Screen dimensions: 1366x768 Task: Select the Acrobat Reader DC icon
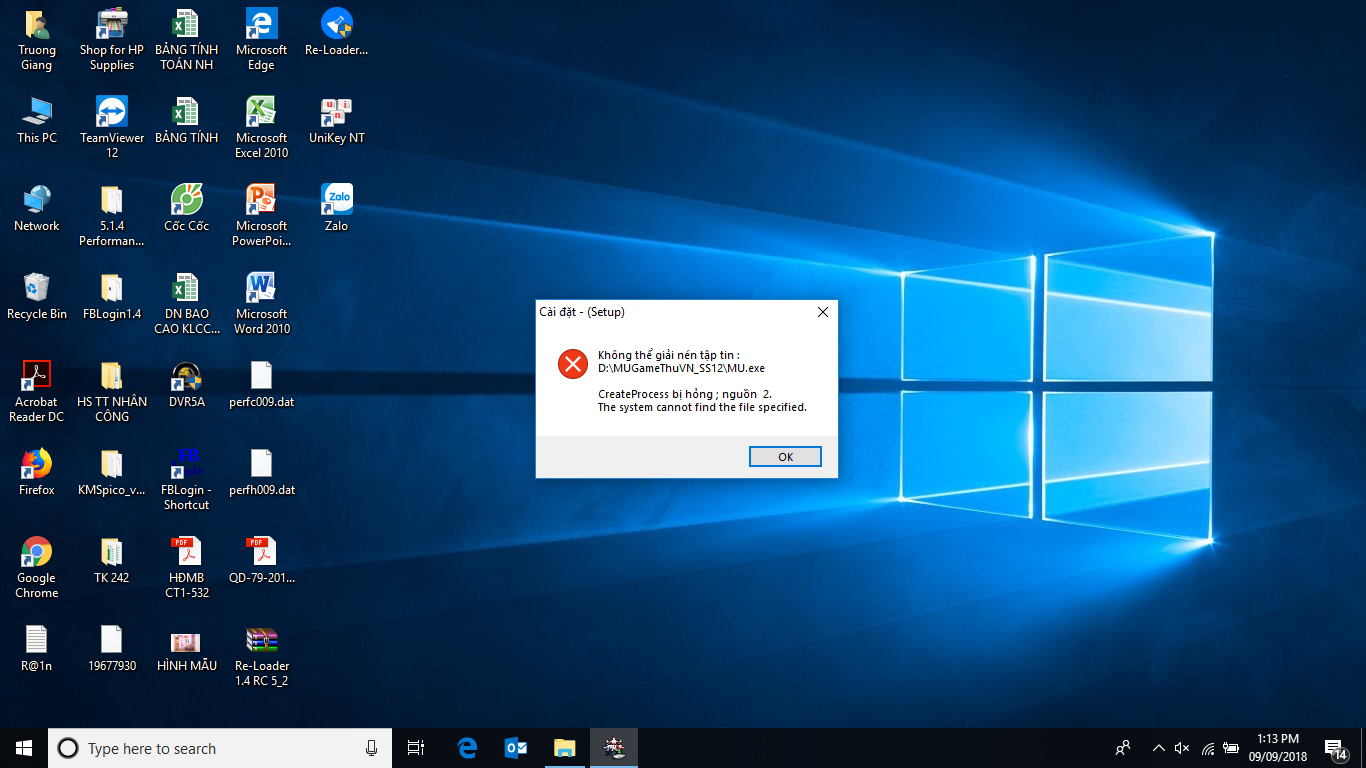tap(37, 391)
